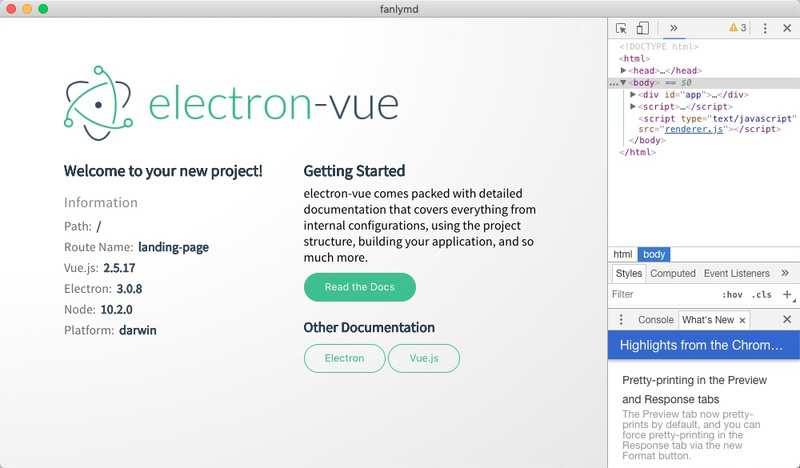Toggle the .cls element classes pane
The height and width of the screenshot is (468, 800).
(761, 295)
